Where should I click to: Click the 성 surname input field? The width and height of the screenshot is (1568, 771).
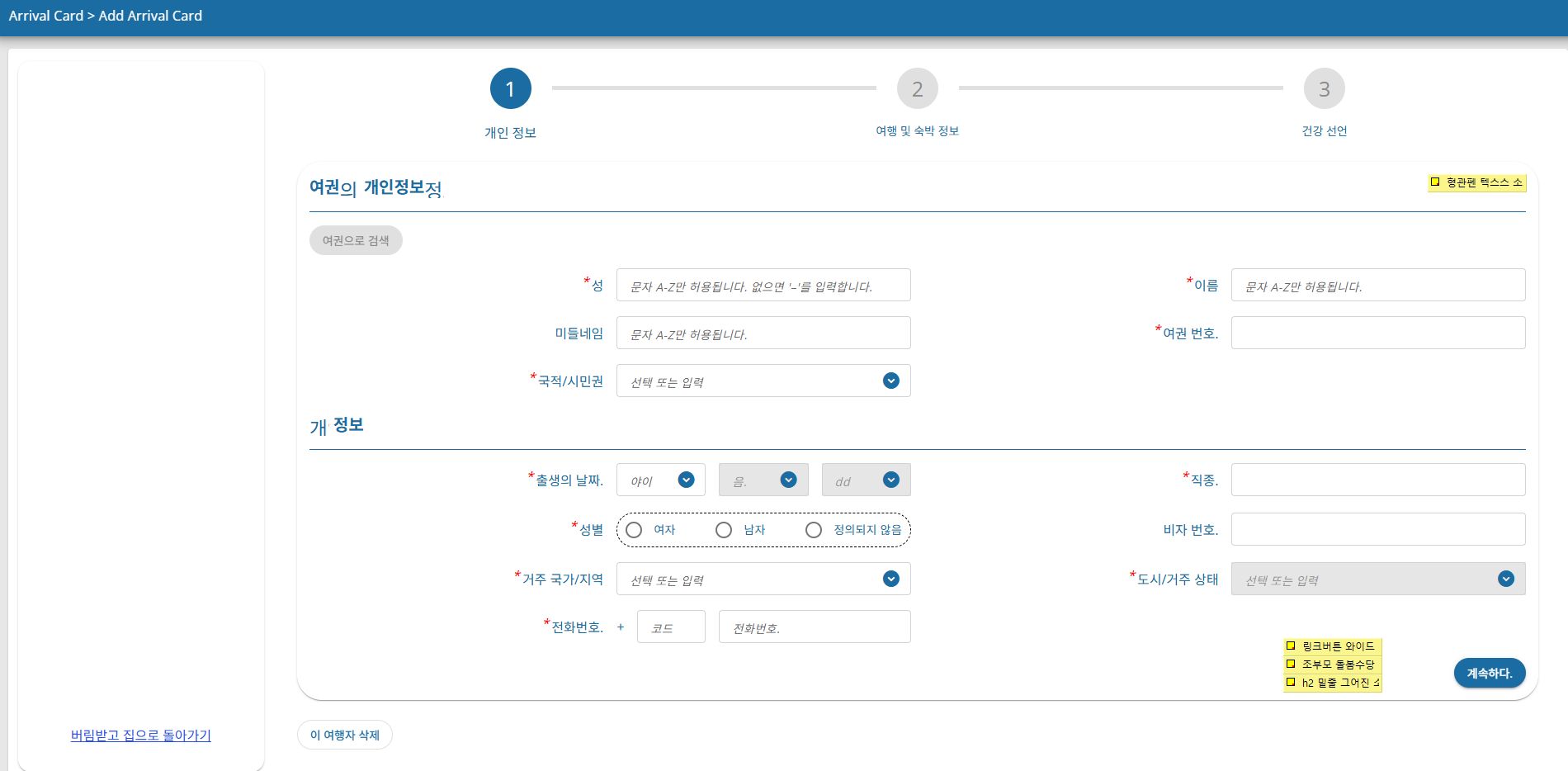763,286
